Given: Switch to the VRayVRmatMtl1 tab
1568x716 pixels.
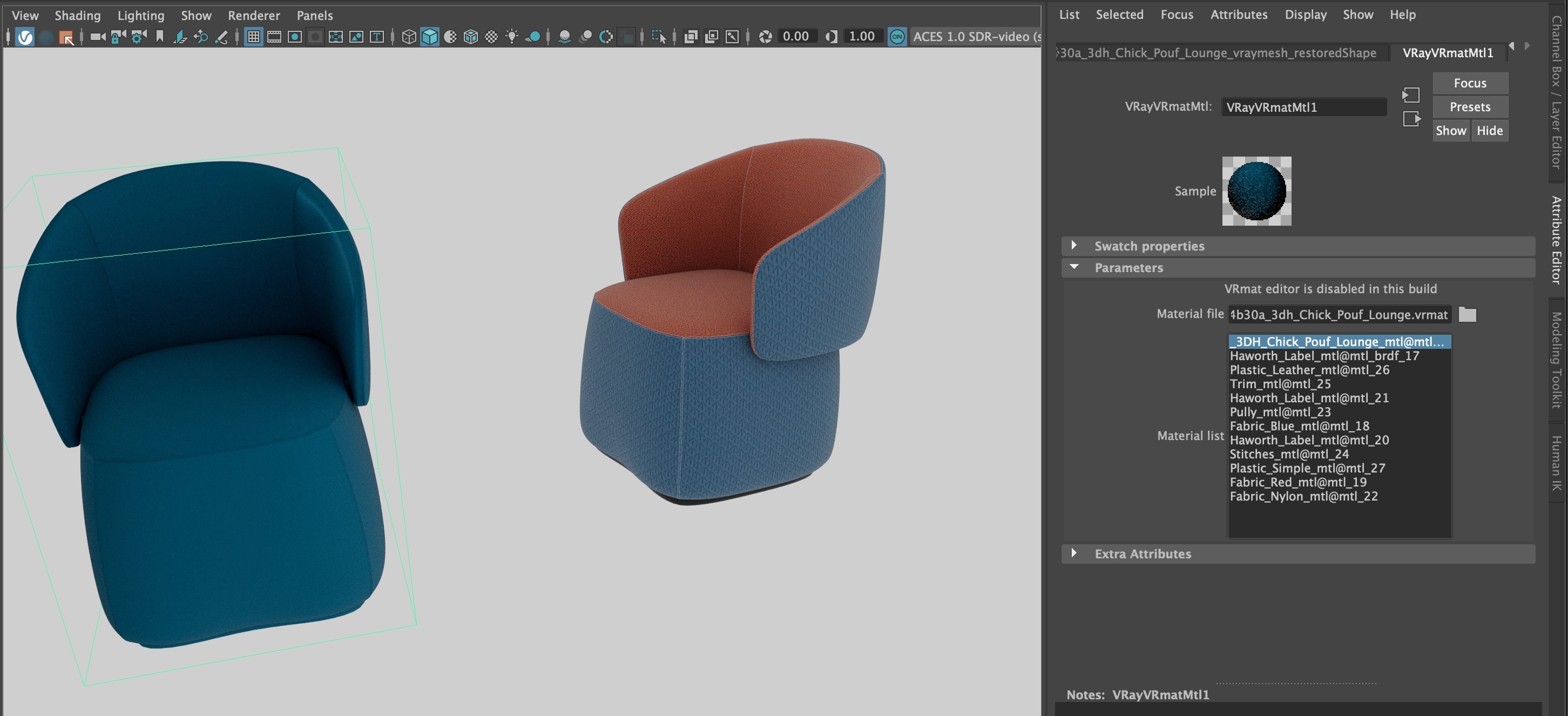Looking at the screenshot, I should (x=1448, y=53).
